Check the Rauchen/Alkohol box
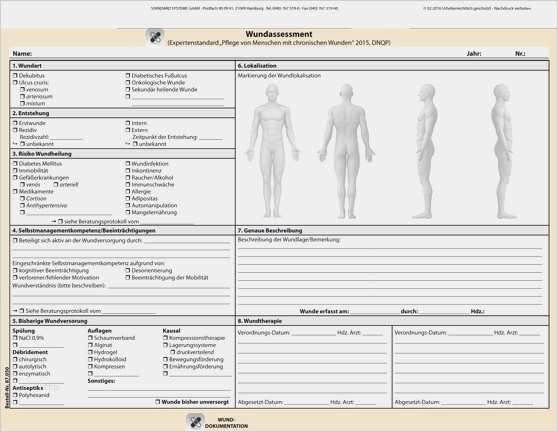Viewport: 558px width, 432px height. pos(128,178)
